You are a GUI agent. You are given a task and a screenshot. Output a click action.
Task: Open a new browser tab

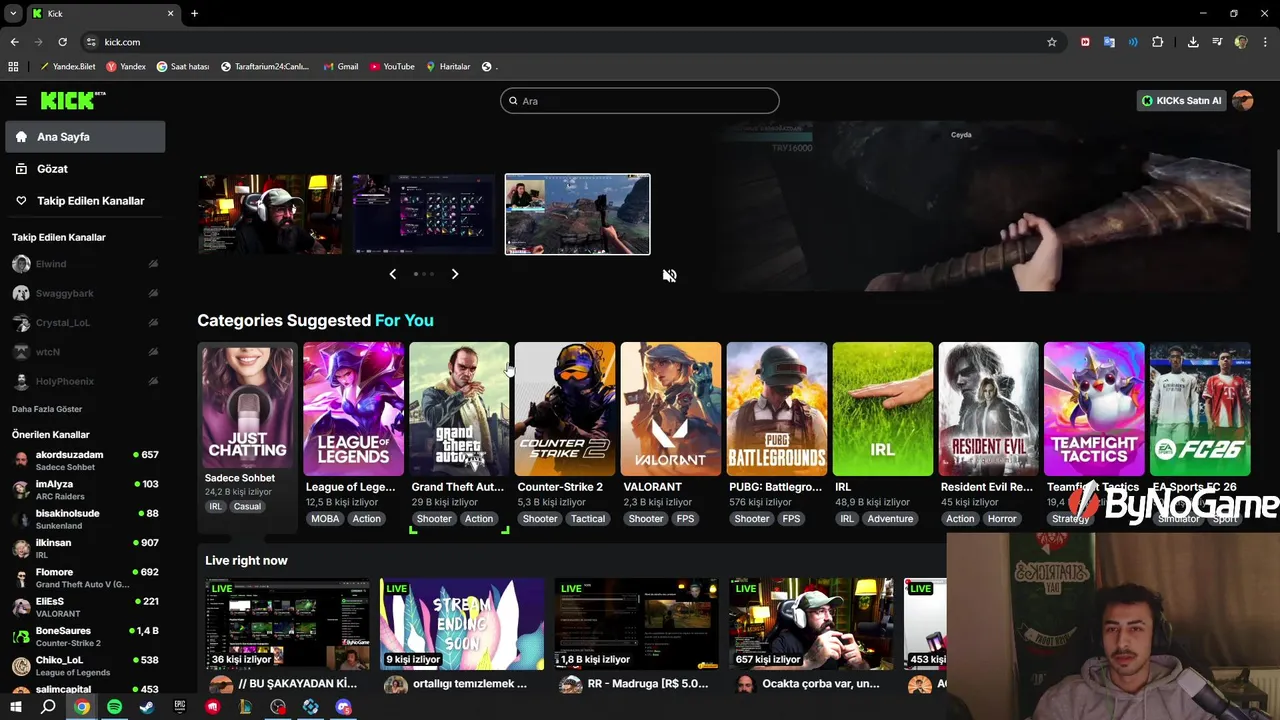pyautogui.click(x=194, y=14)
